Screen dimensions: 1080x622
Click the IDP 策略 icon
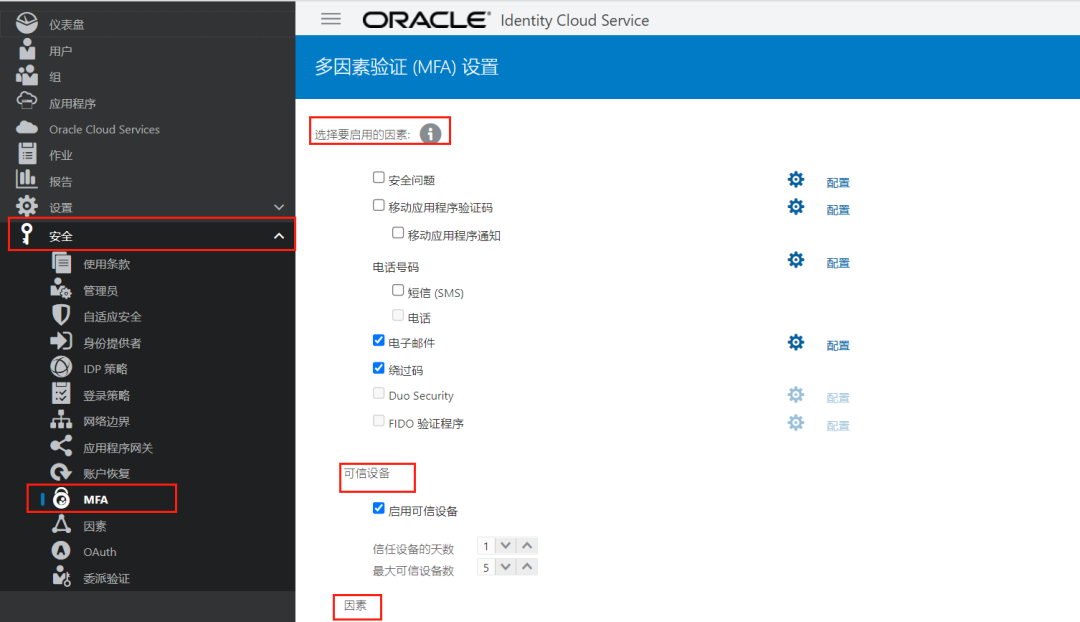tap(61, 368)
